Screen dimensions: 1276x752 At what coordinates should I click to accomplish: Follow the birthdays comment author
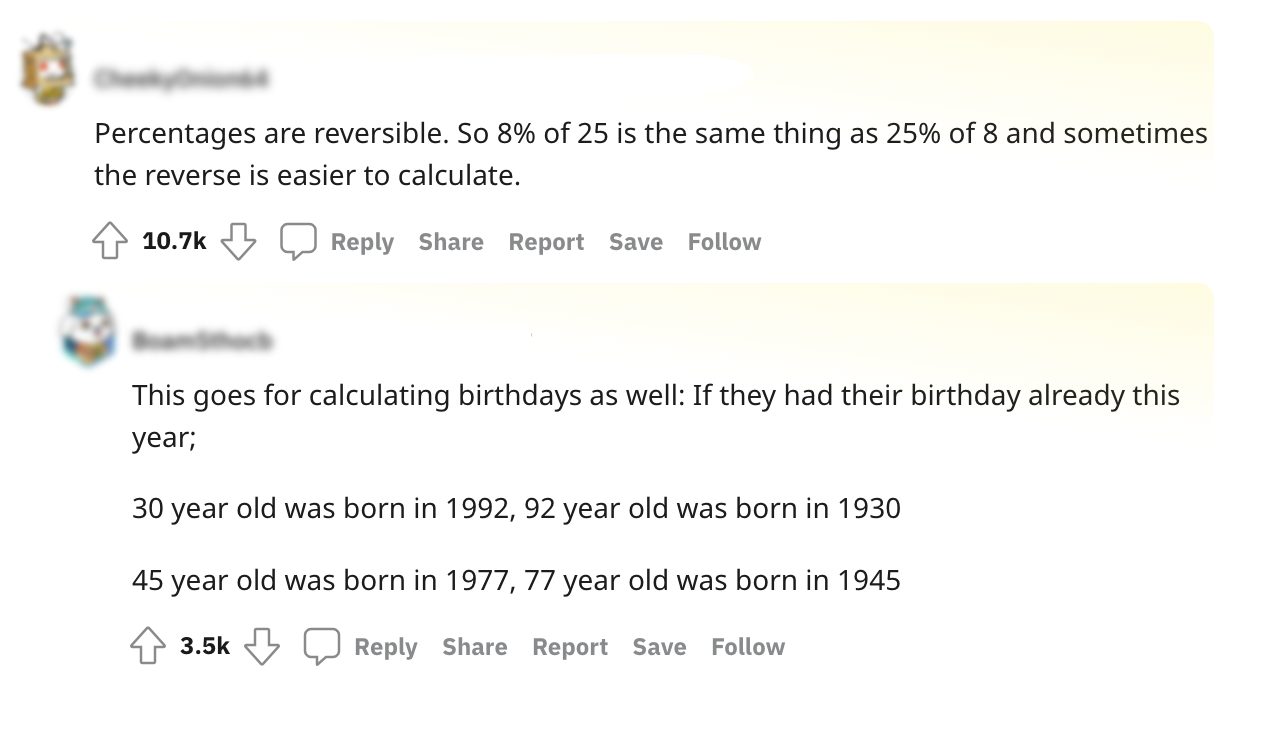[747, 646]
